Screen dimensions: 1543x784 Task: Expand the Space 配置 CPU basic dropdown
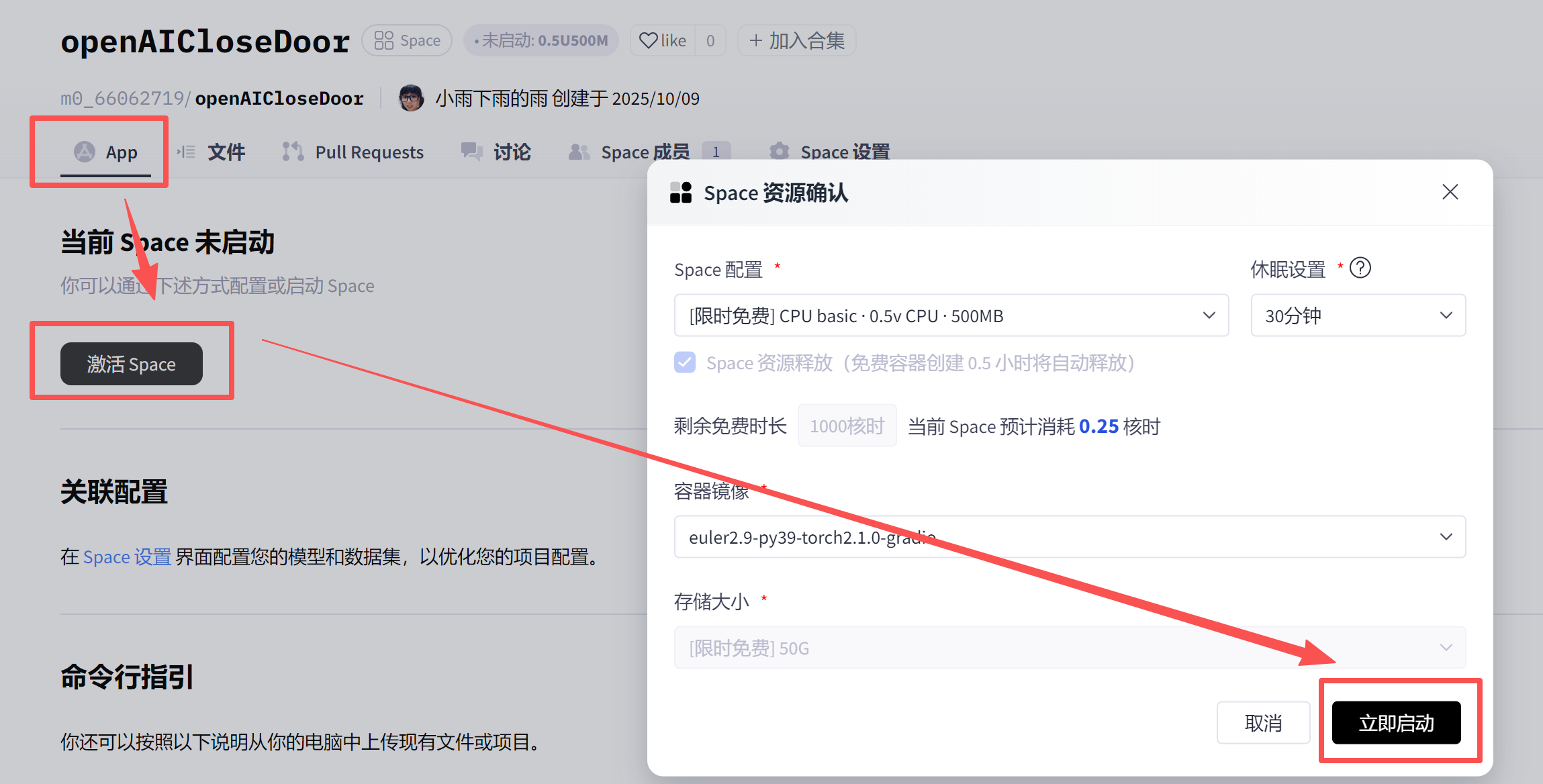click(x=951, y=315)
